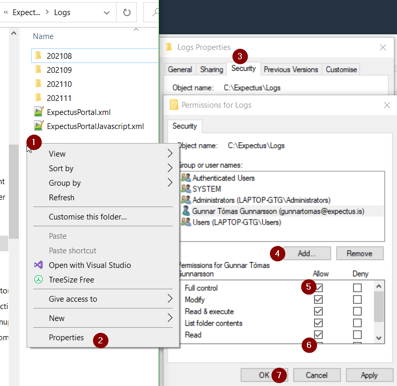Image resolution: width=397 pixels, height=386 pixels.
Task: Click the ExpectusPortalJavascript.xml file icon
Action: pos(39,126)
